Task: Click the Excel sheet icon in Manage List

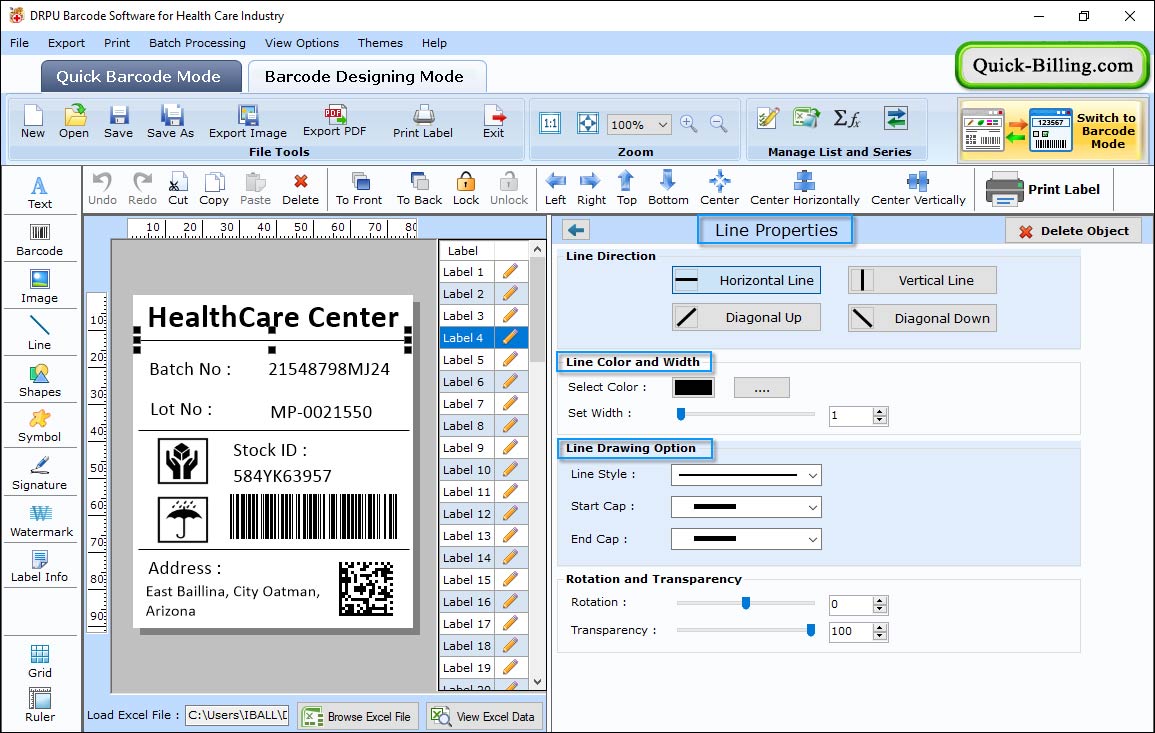Action: (807, 118)
